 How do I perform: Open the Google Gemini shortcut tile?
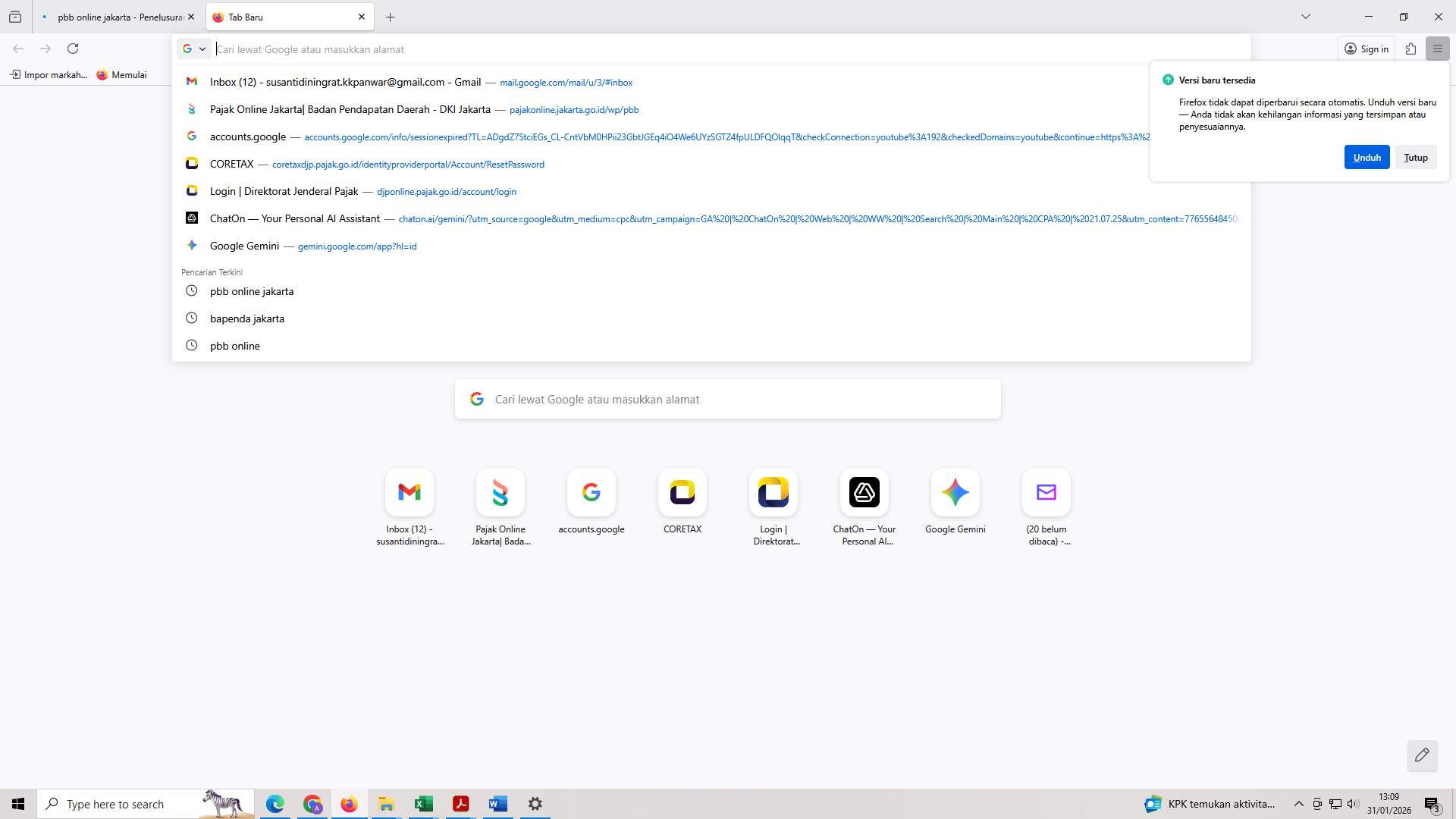(x=955, y=492)
